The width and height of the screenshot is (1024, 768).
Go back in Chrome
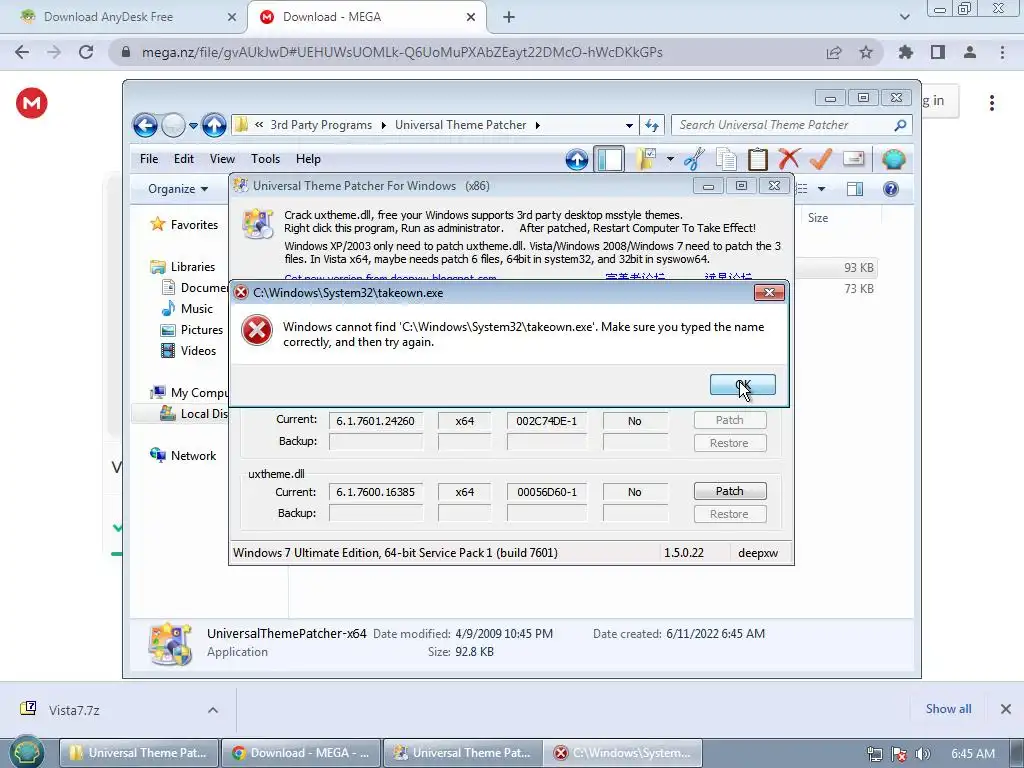pyautogui.click(x=22, y=52)
